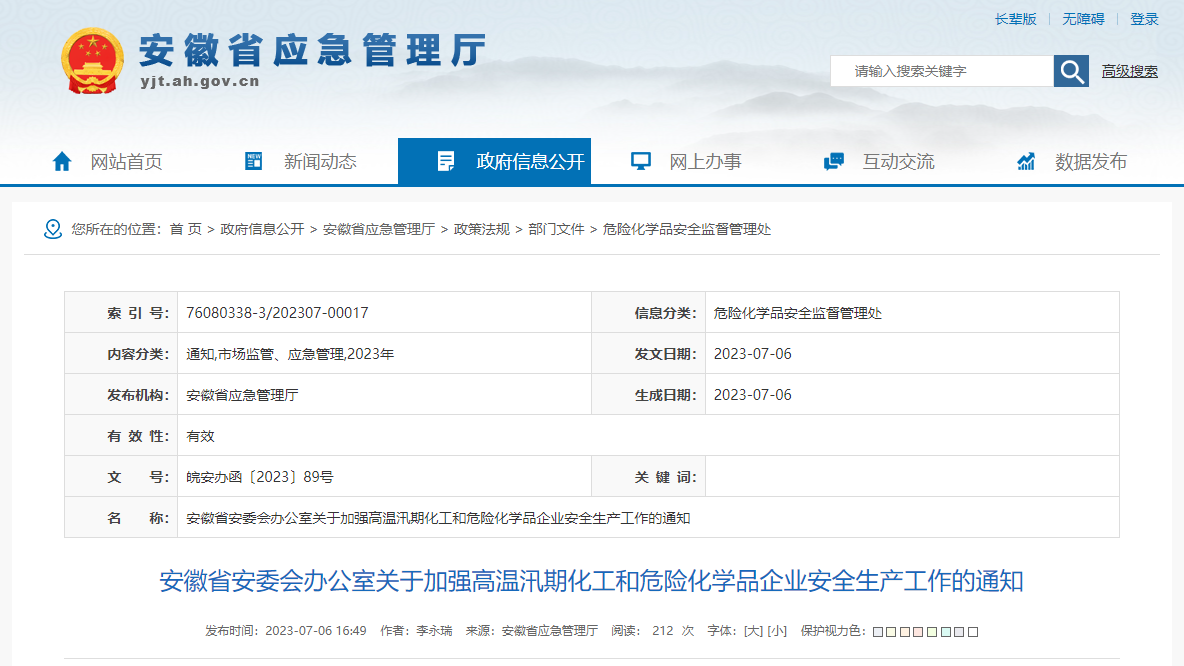Click the large blue article headline
Image resolution: width=1184 pixels, height=666 pixels.
pyautogui.click(x=591, y=581)
